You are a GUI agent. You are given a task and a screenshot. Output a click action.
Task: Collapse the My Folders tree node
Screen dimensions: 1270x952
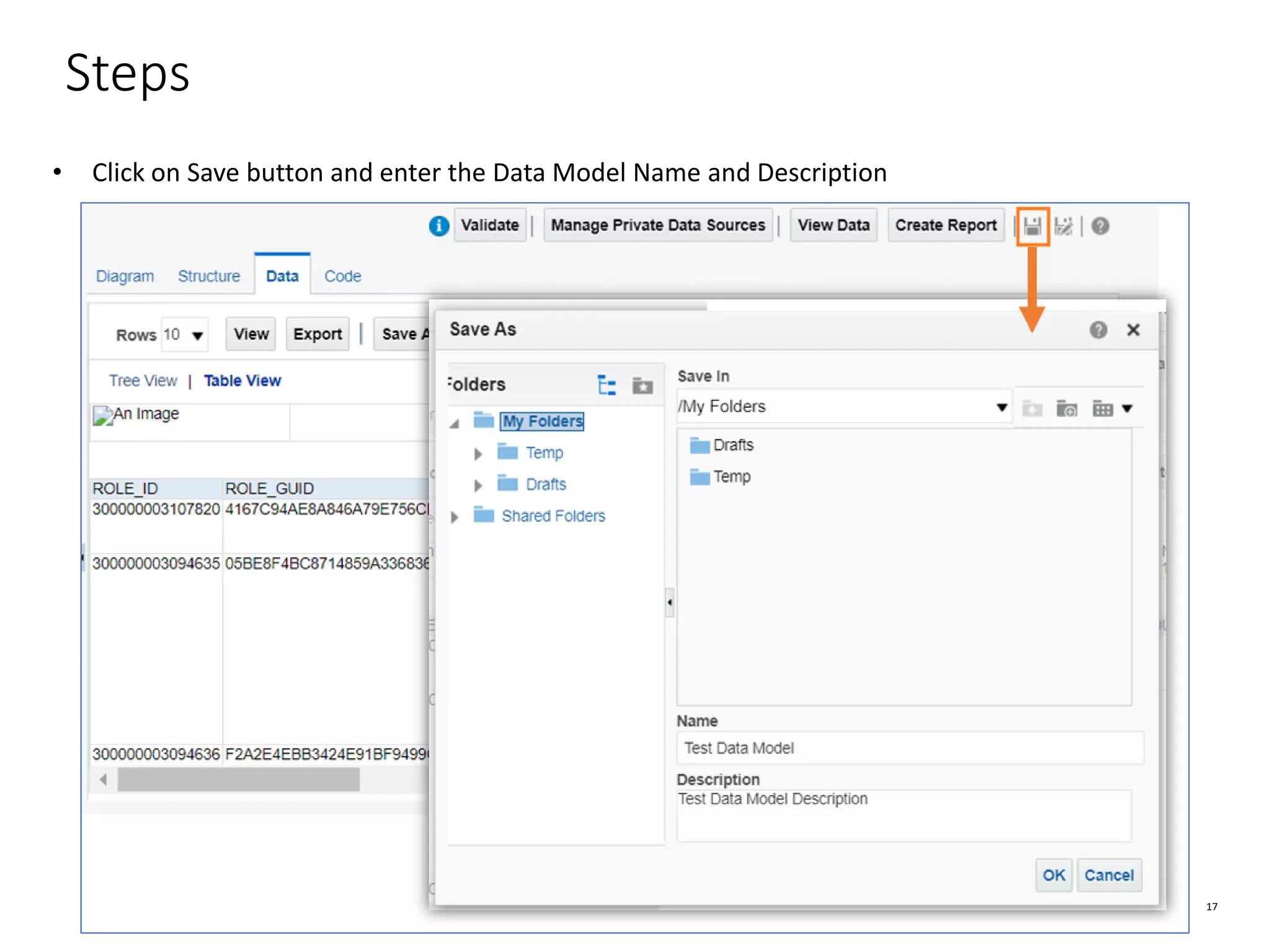(x=455, y=423)
